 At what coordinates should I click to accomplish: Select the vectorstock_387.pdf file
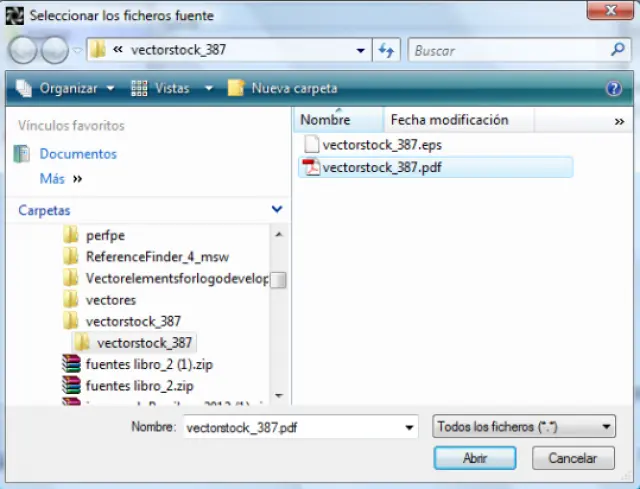(381, 168)
